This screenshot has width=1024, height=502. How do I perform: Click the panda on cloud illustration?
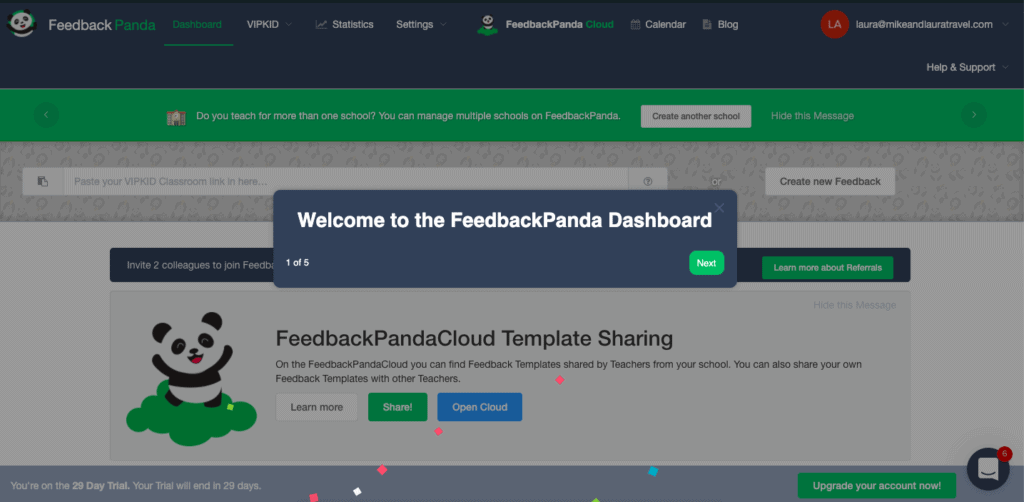coord(191,379)
